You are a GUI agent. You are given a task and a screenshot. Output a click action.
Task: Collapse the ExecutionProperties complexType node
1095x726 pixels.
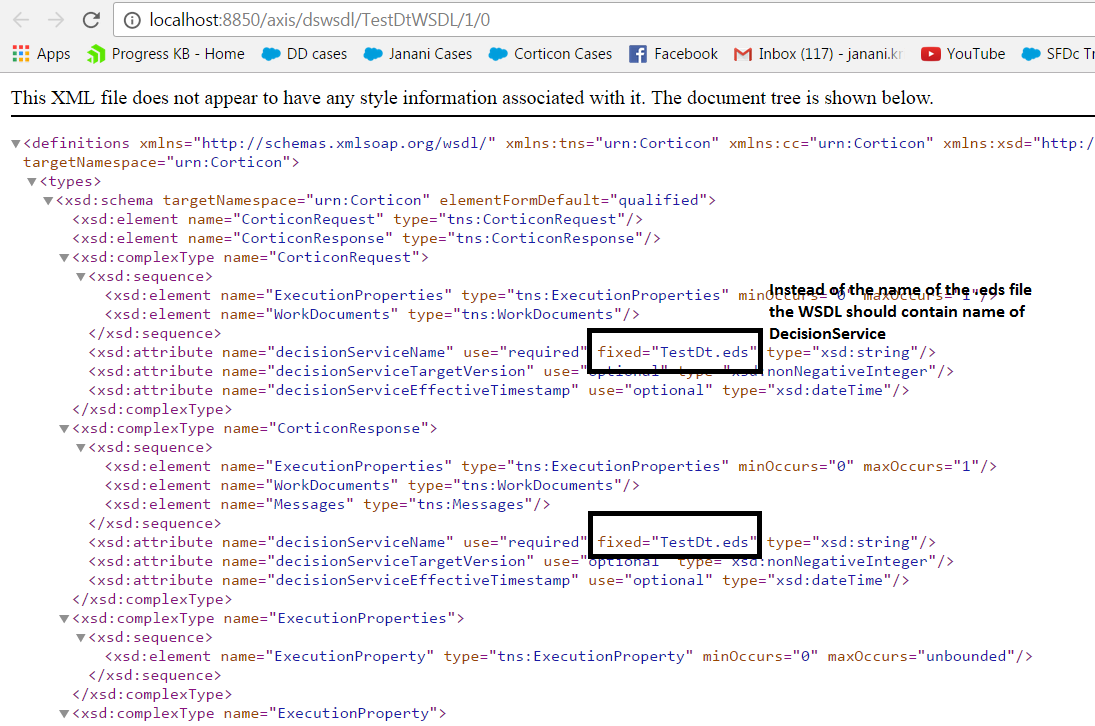64,618
